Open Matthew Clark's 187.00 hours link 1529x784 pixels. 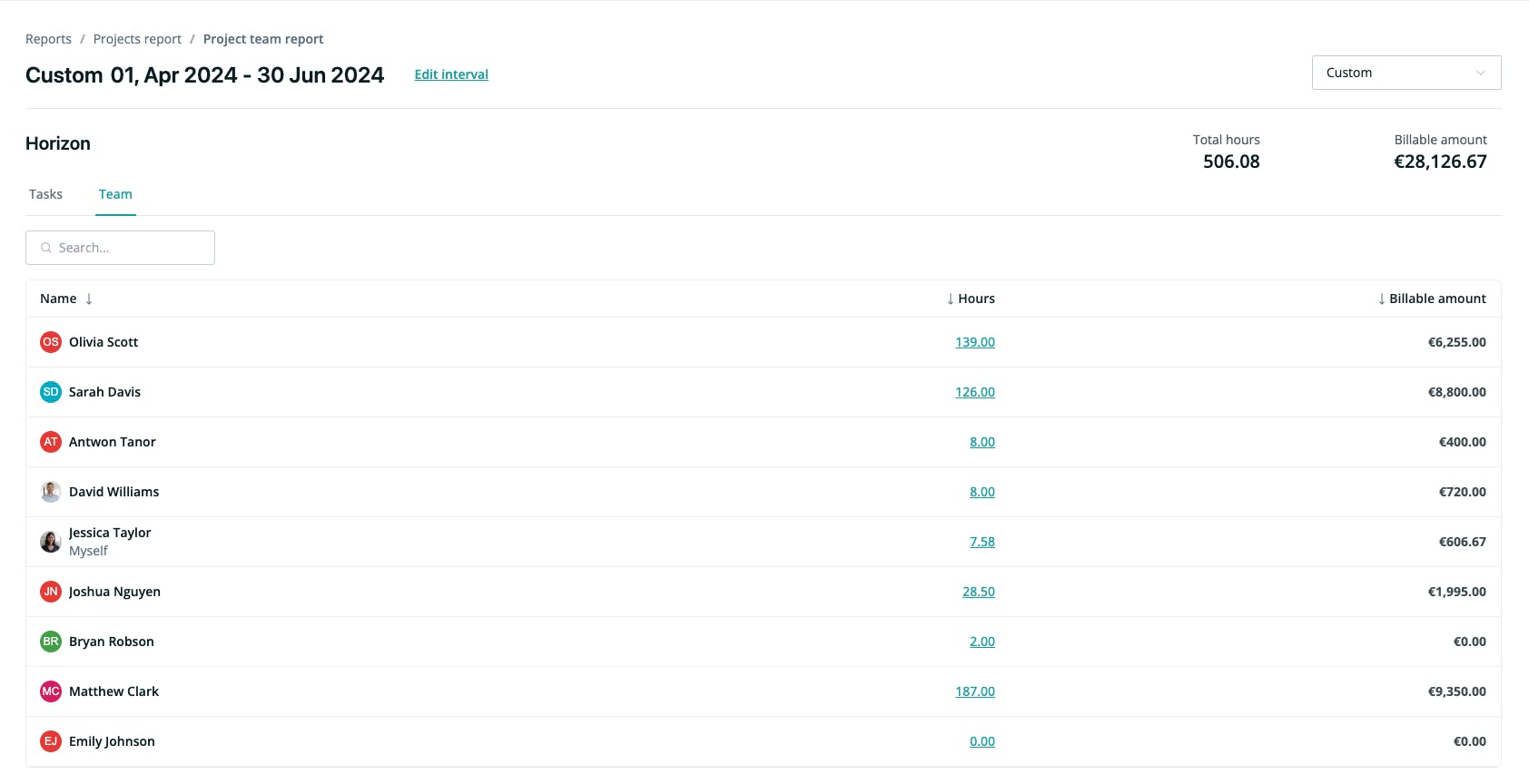(975, 691)
